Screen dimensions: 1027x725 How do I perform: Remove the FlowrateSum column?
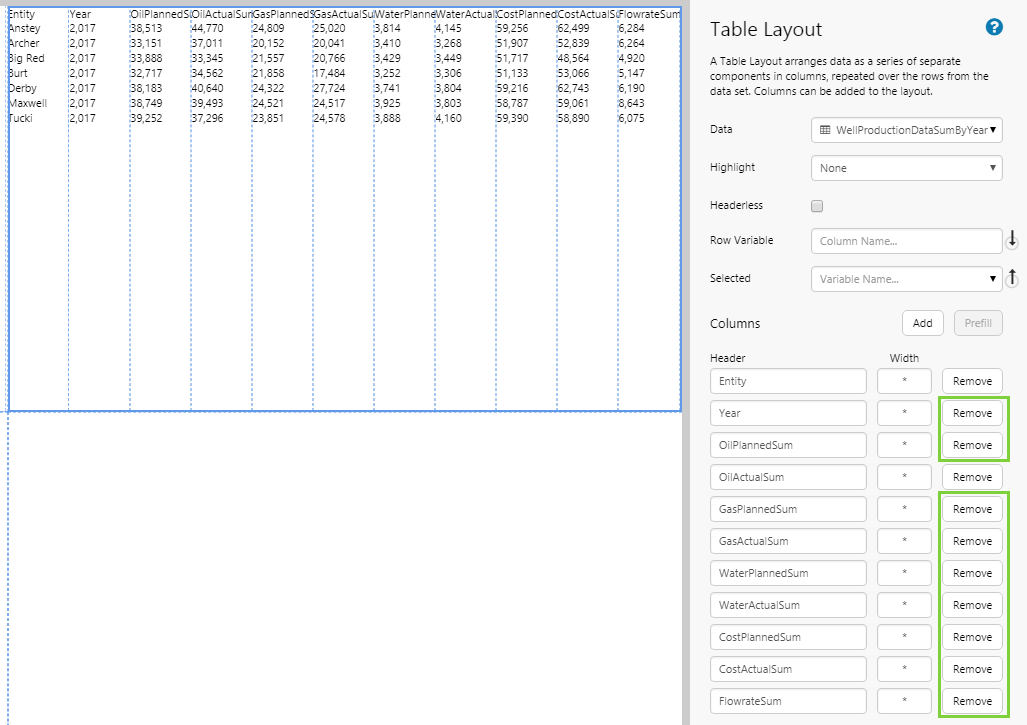coord(972,701)
